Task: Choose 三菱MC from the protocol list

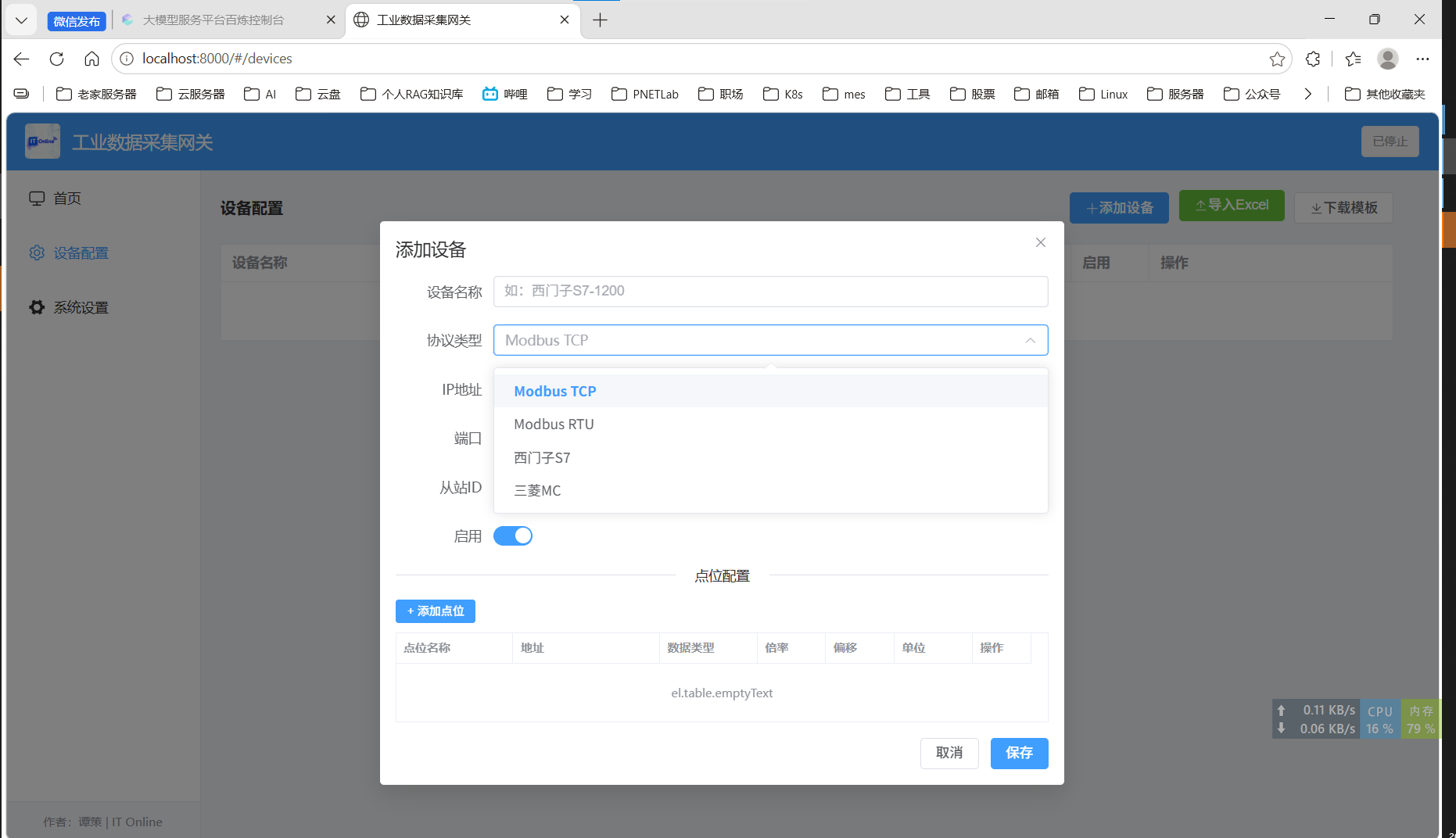Action: point(770,490)
